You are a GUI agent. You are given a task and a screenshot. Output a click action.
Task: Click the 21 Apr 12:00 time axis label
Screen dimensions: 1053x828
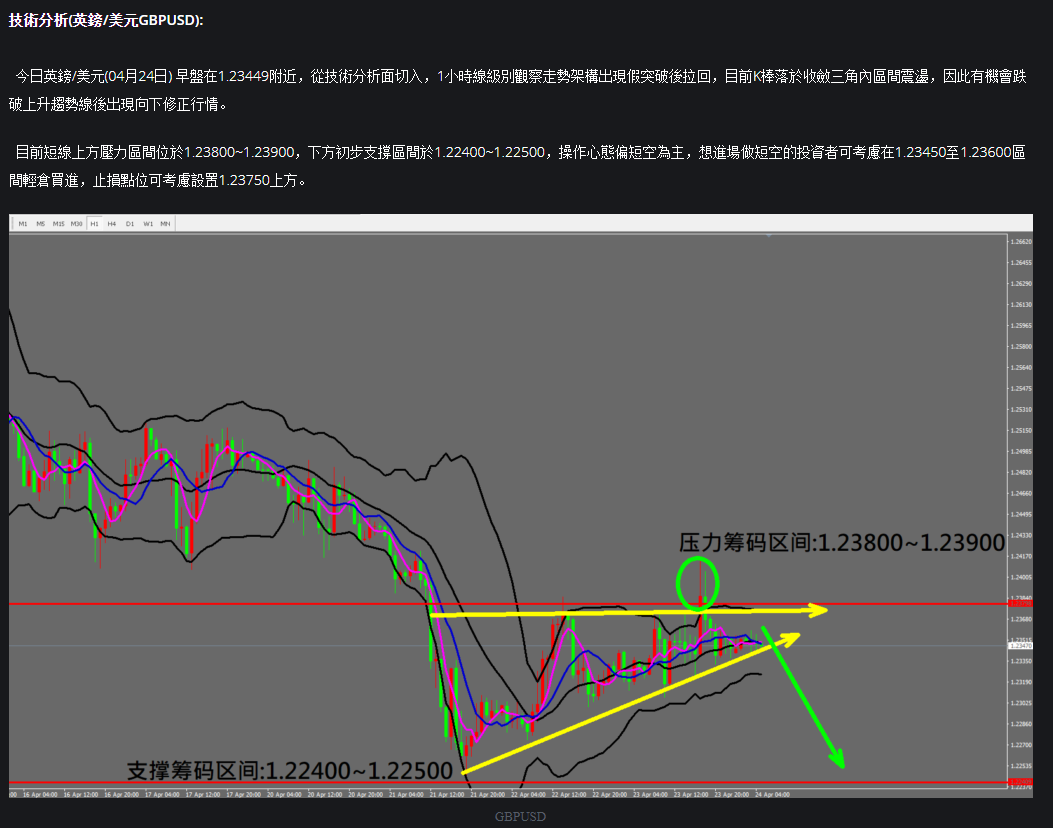click(447, 794)
